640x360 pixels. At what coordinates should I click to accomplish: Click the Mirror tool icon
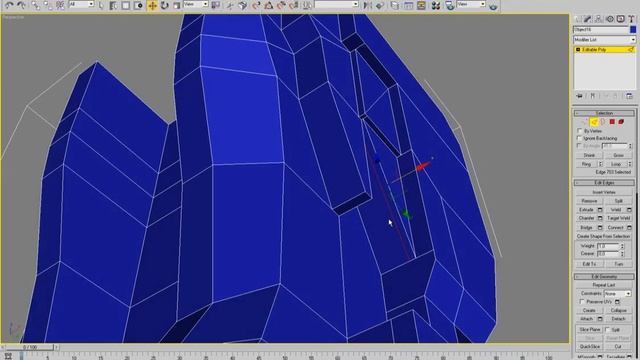click(x=367, y=5)
